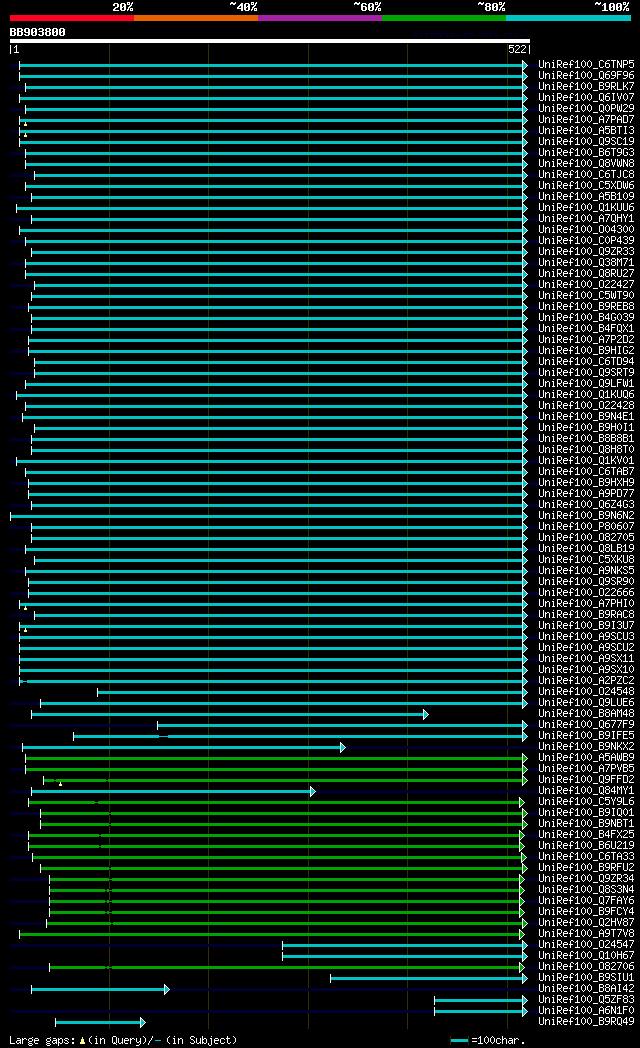Open hit UniRef100_A9SX10

(586, 669)
